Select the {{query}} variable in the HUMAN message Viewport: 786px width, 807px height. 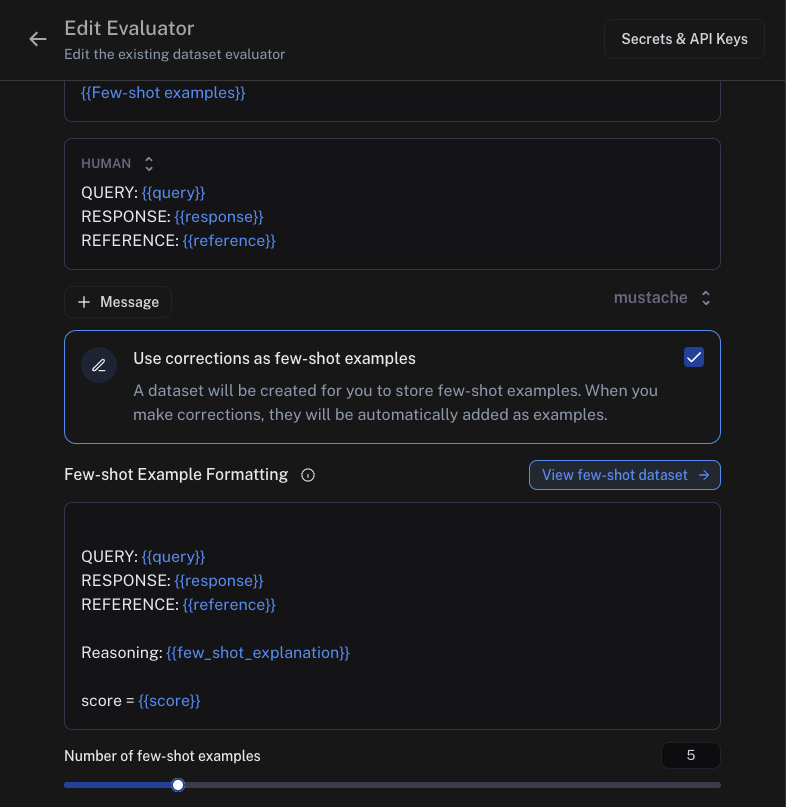tap(173, 192)
